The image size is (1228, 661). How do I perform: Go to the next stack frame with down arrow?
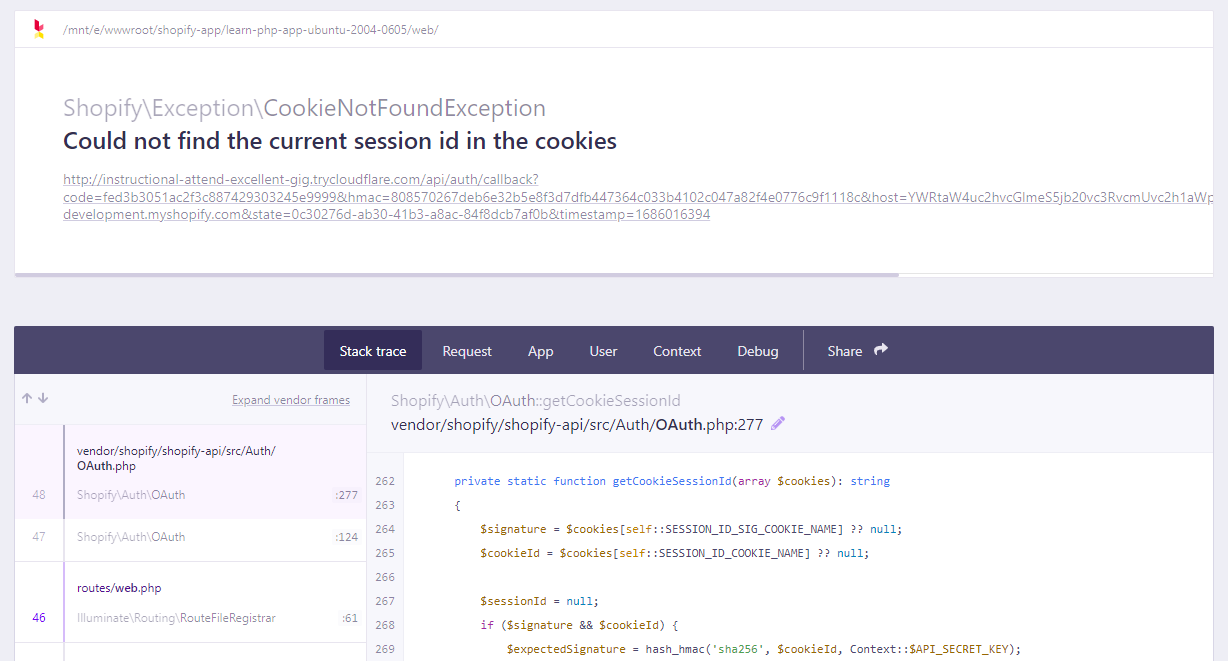pos(43,398)
